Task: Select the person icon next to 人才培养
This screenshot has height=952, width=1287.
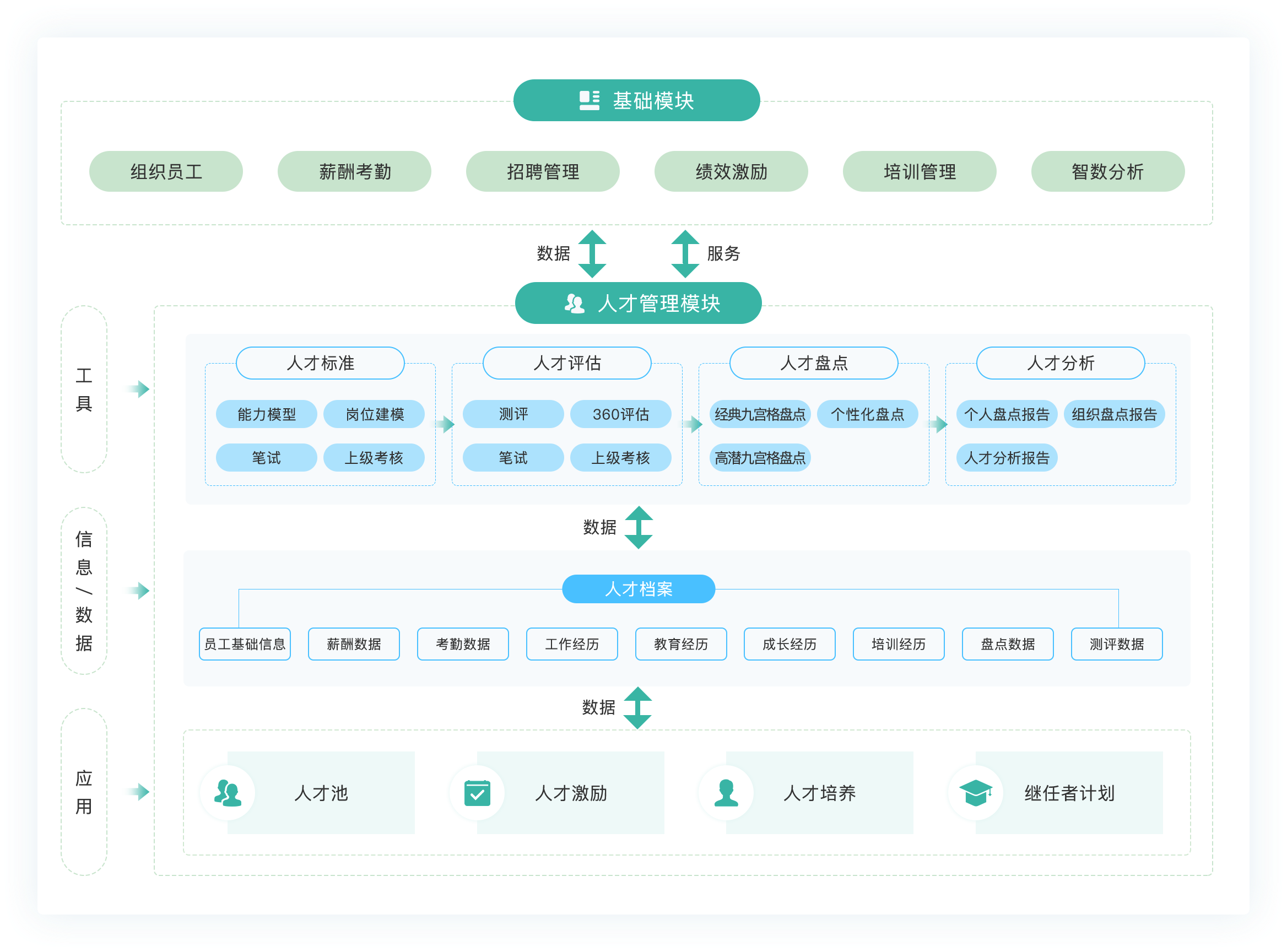Action: [725, 793]
